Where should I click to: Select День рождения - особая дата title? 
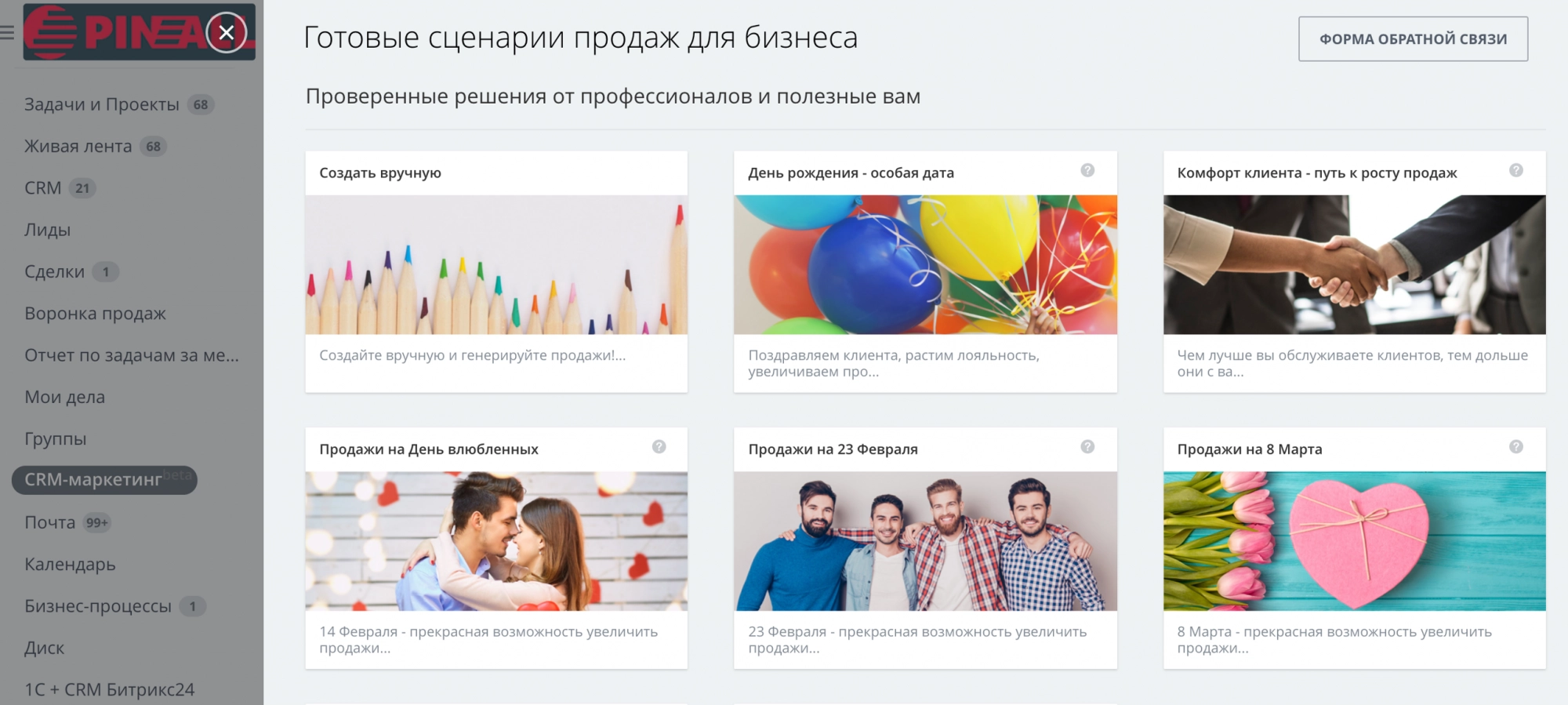(x=851, y=173)
